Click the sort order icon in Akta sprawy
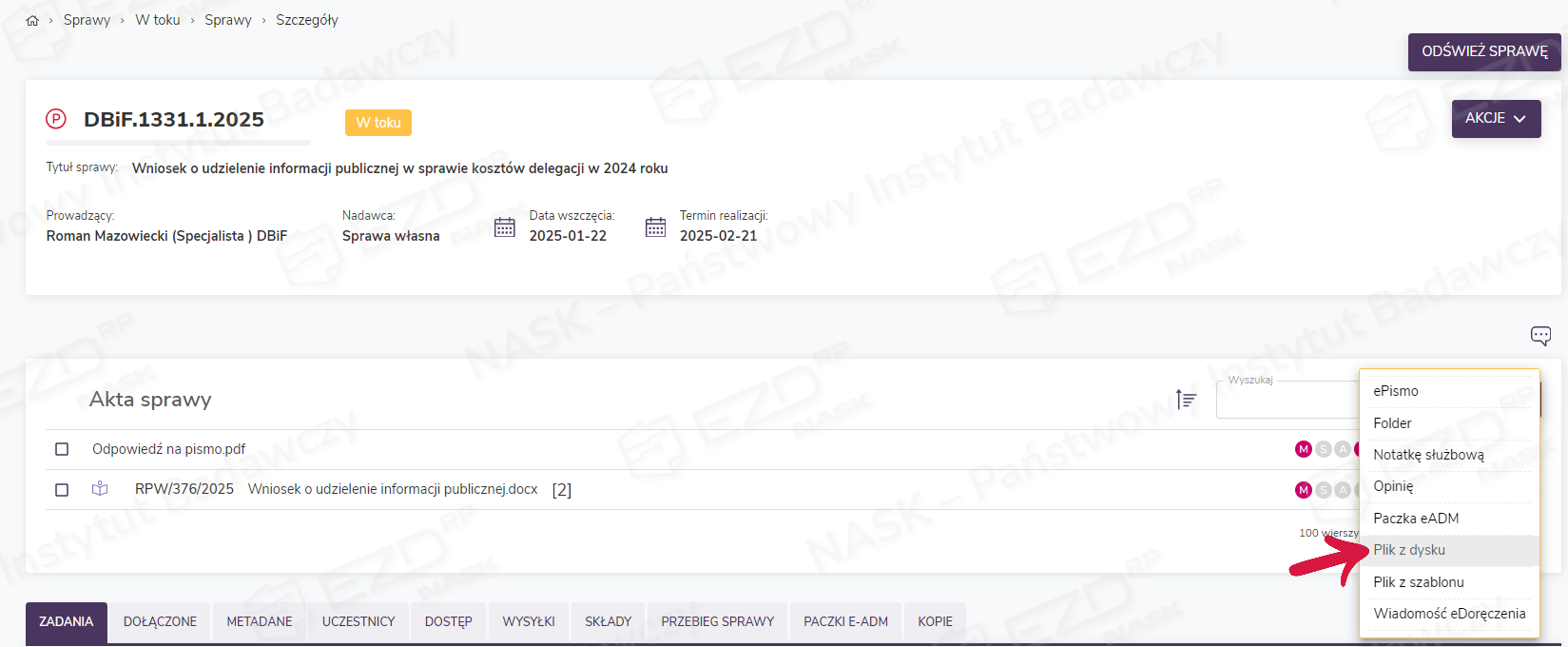This screenshot has width=1568, height=647. click(x=1186, y=400)
